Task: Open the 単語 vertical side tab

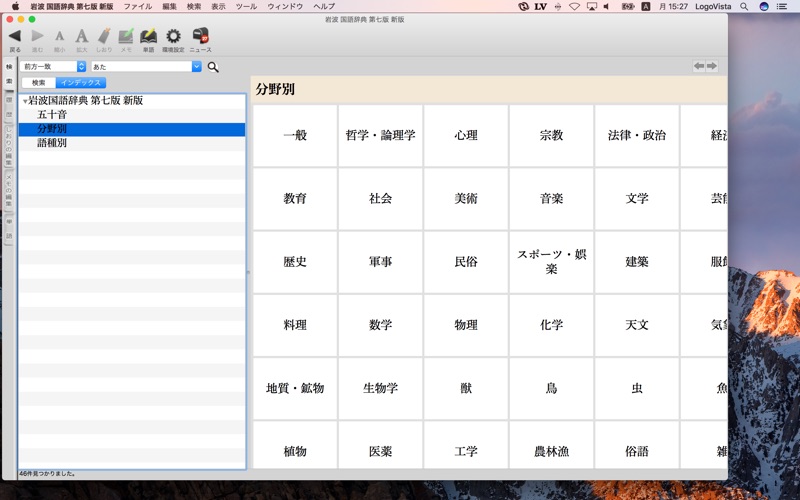Action: (9, 229)
